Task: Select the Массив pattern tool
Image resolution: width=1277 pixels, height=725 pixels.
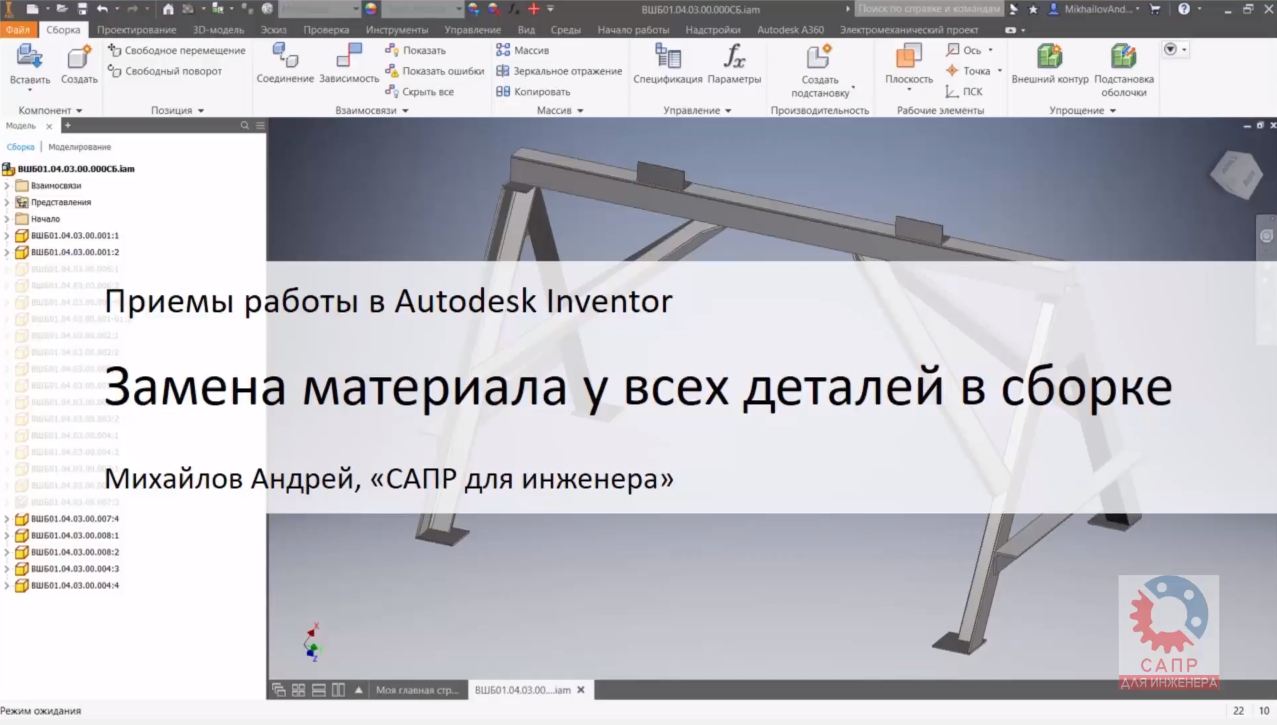Action: tap(522, 49)
